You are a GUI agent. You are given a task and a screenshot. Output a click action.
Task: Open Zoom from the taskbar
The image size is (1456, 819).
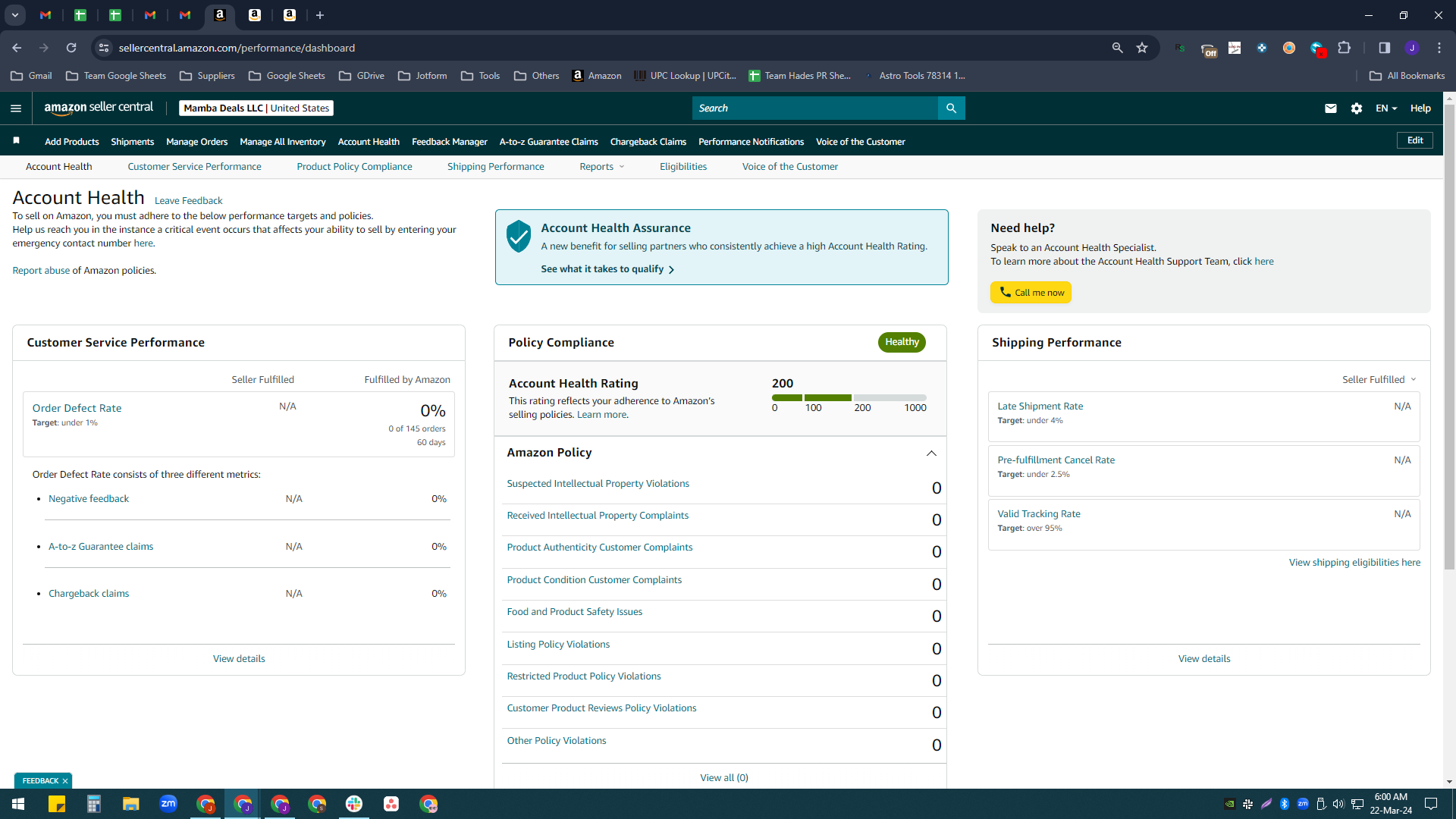tap(168, 804)
